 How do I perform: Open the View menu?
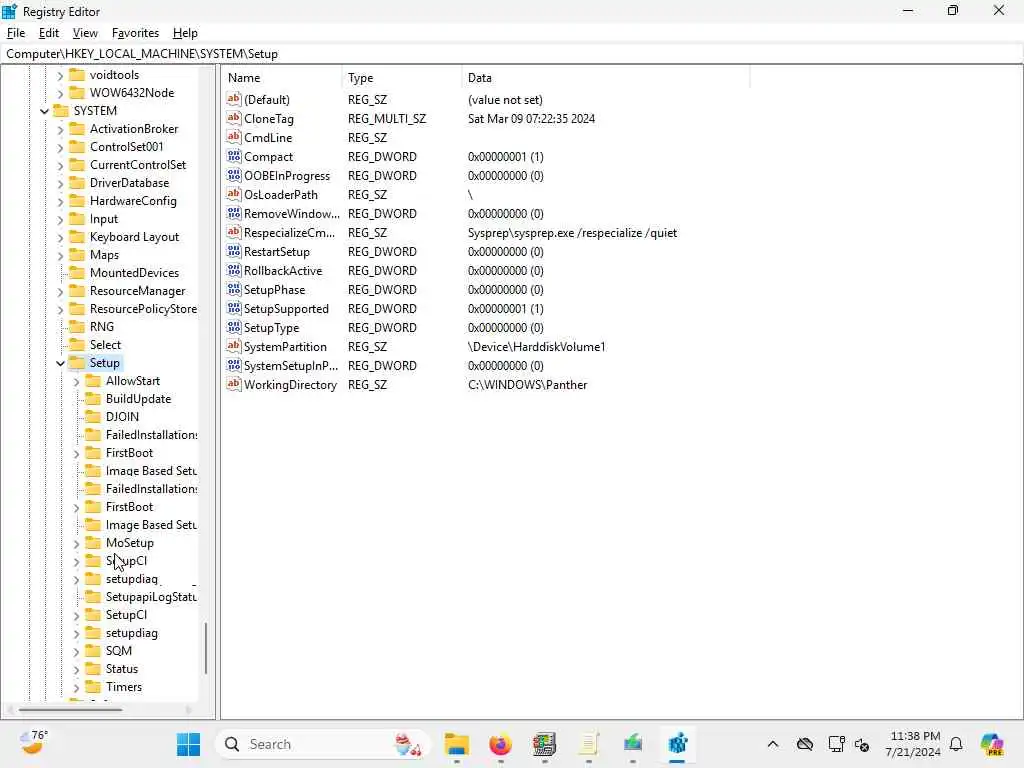85,33
